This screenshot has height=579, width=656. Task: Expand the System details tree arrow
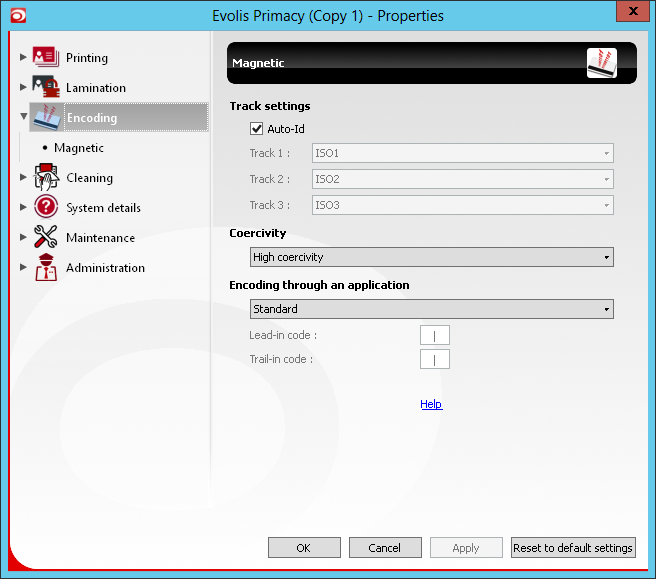[x=23, y=207]
